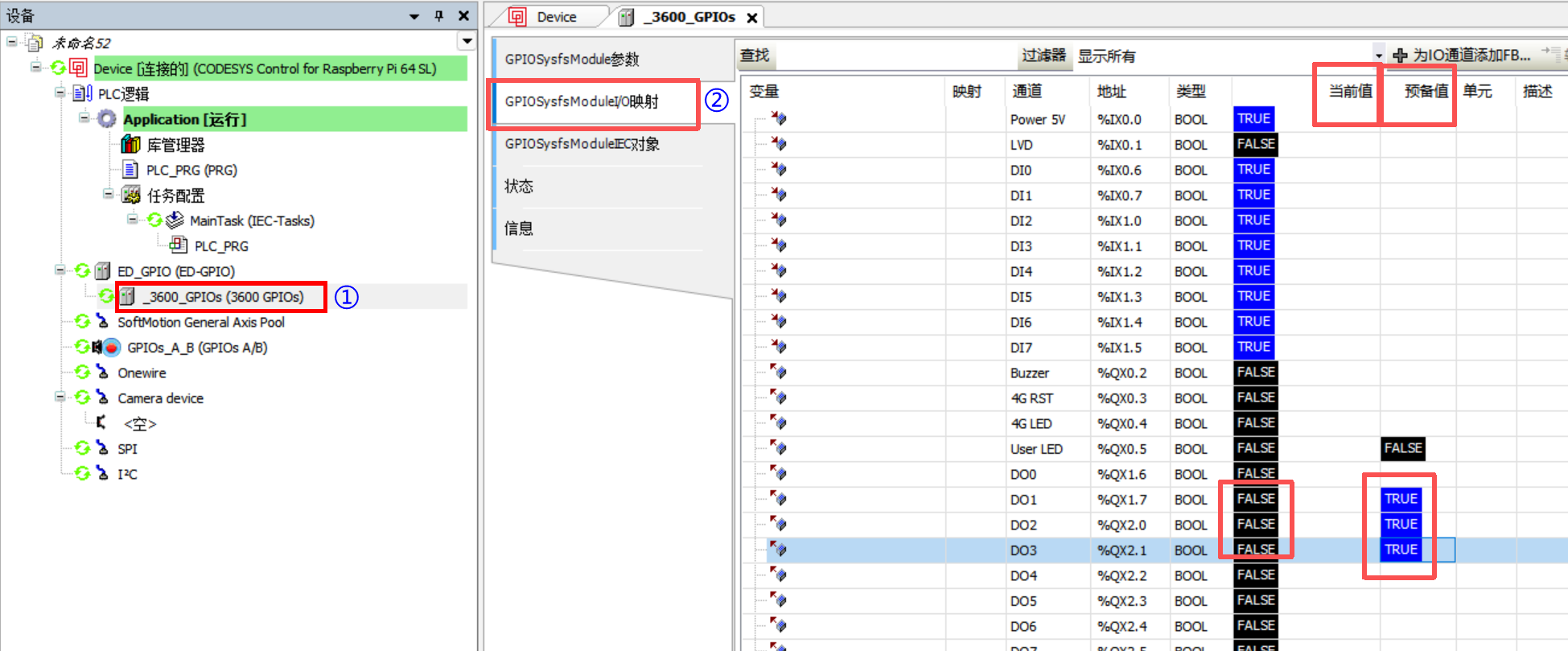Screen dimensions: 1568x651
Task: Toggle the User LED prepared value FALSE cell
Action: coord(1403,448)
